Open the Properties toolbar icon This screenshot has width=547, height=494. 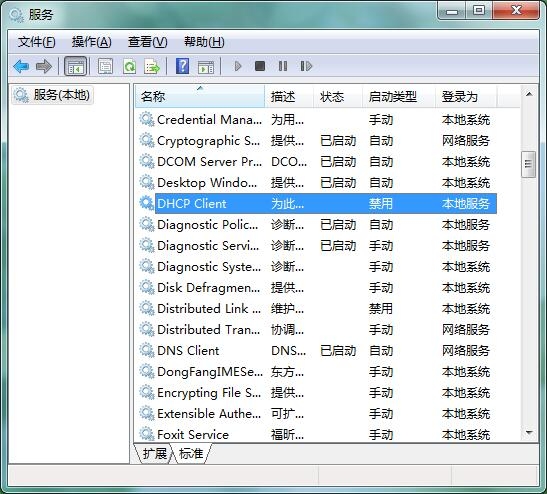click(105, 66)
